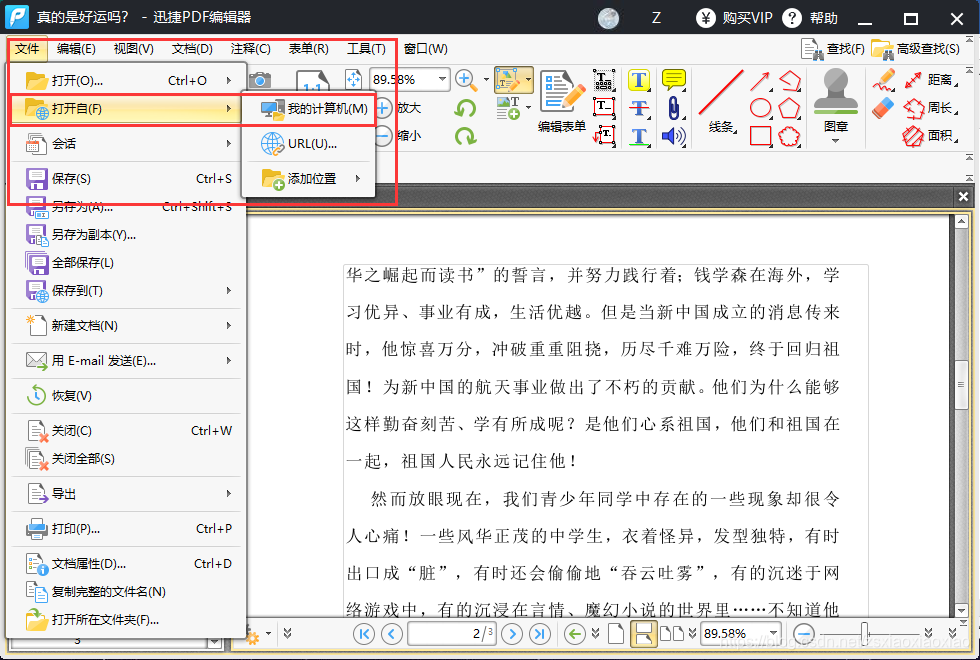Select the pentagon polygon tool
This screenshot has height=660, width=980.
point(789,108)
